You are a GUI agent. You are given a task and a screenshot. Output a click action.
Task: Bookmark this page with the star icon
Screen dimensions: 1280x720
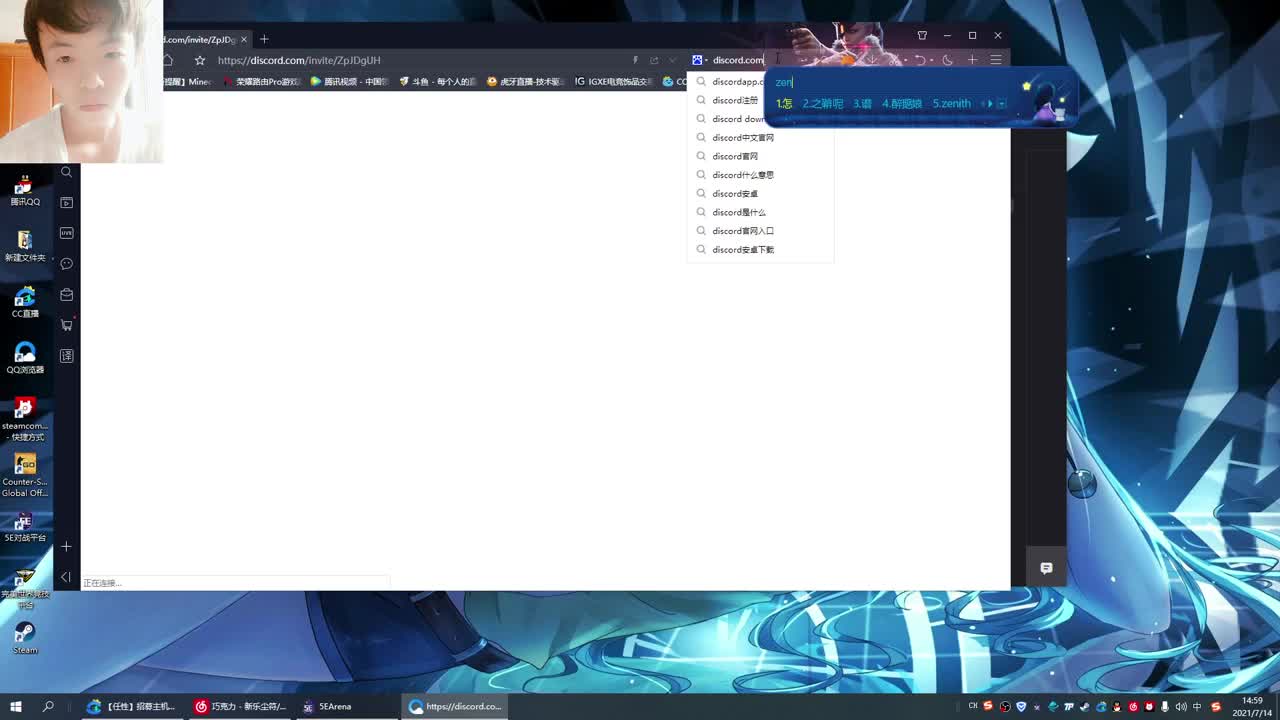tap(199, 60)
